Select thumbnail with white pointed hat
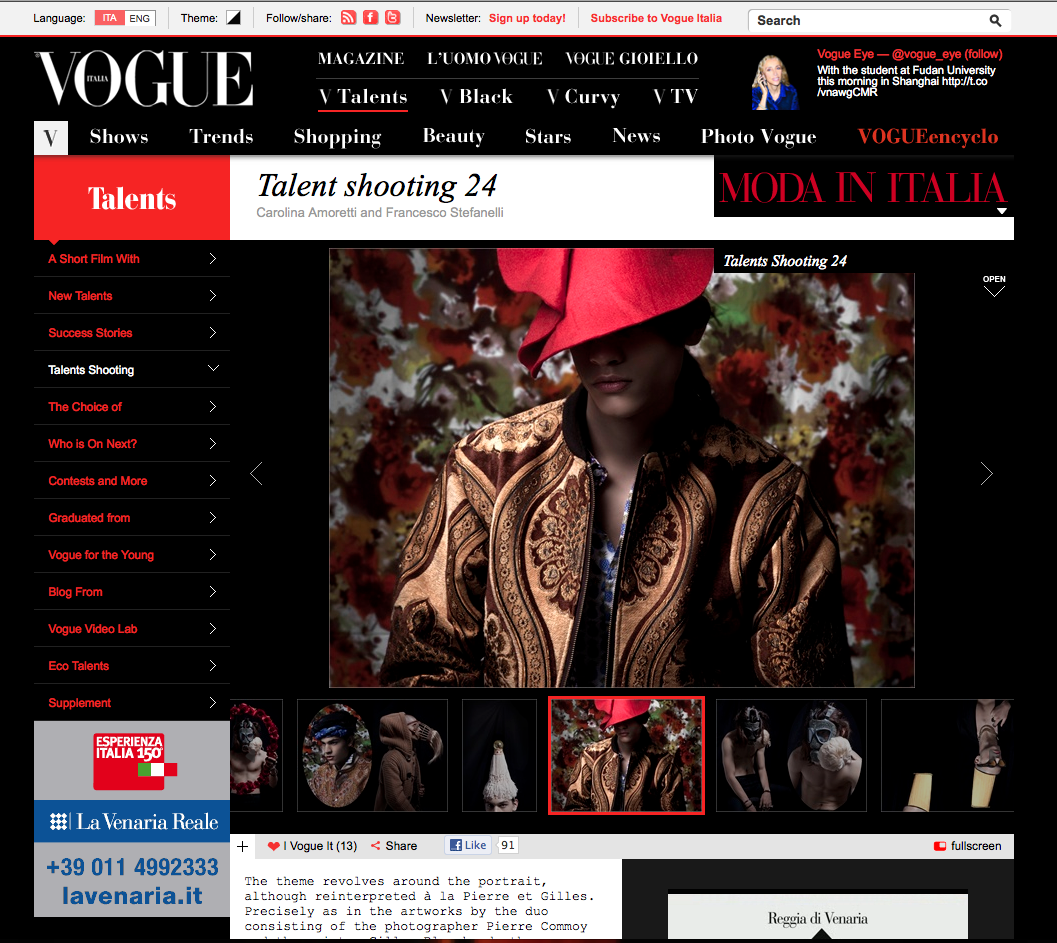1057x943 pixels. pos(500,756)
